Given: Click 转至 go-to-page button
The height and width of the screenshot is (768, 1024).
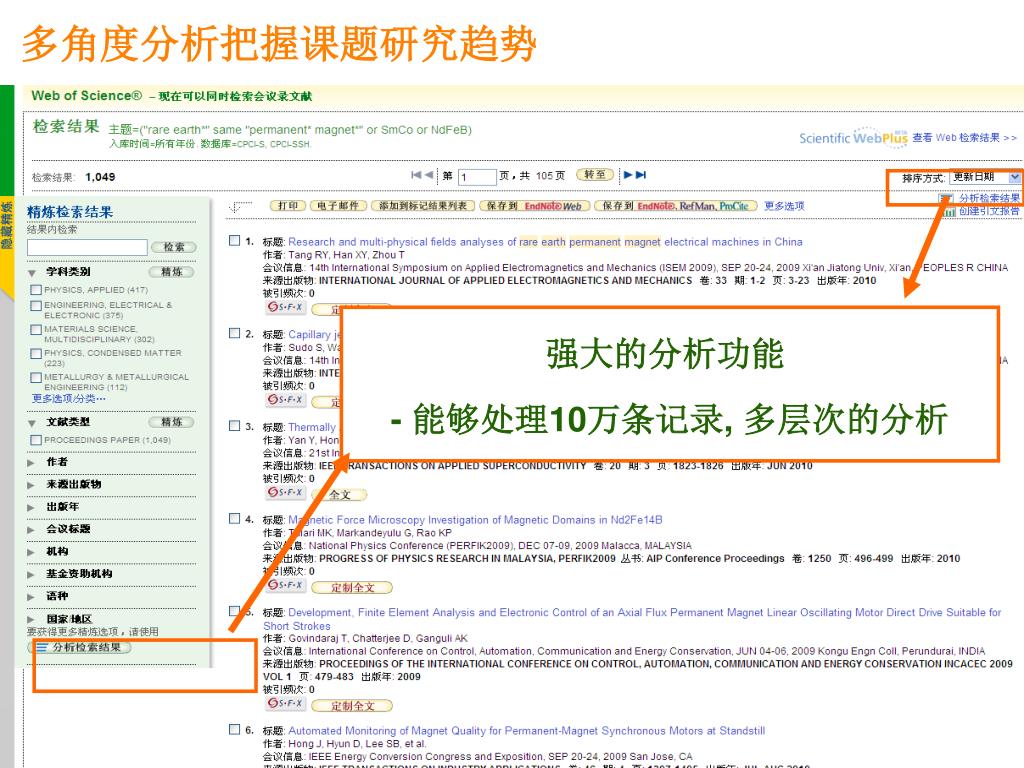Looking at the screenshot, I should point(595,175).
